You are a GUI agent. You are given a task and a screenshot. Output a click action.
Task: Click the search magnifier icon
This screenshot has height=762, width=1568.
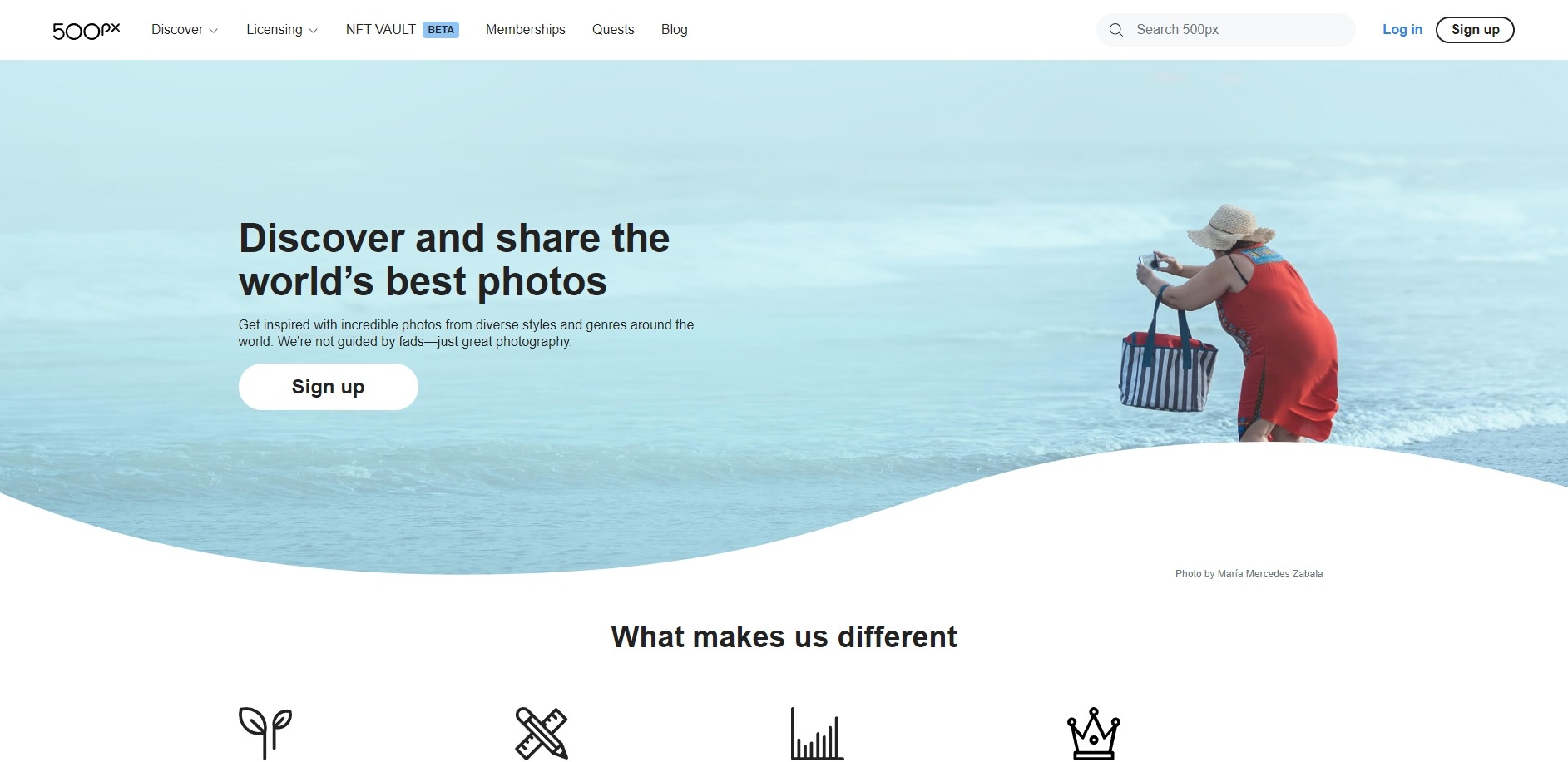click(x=1116, y=30)
